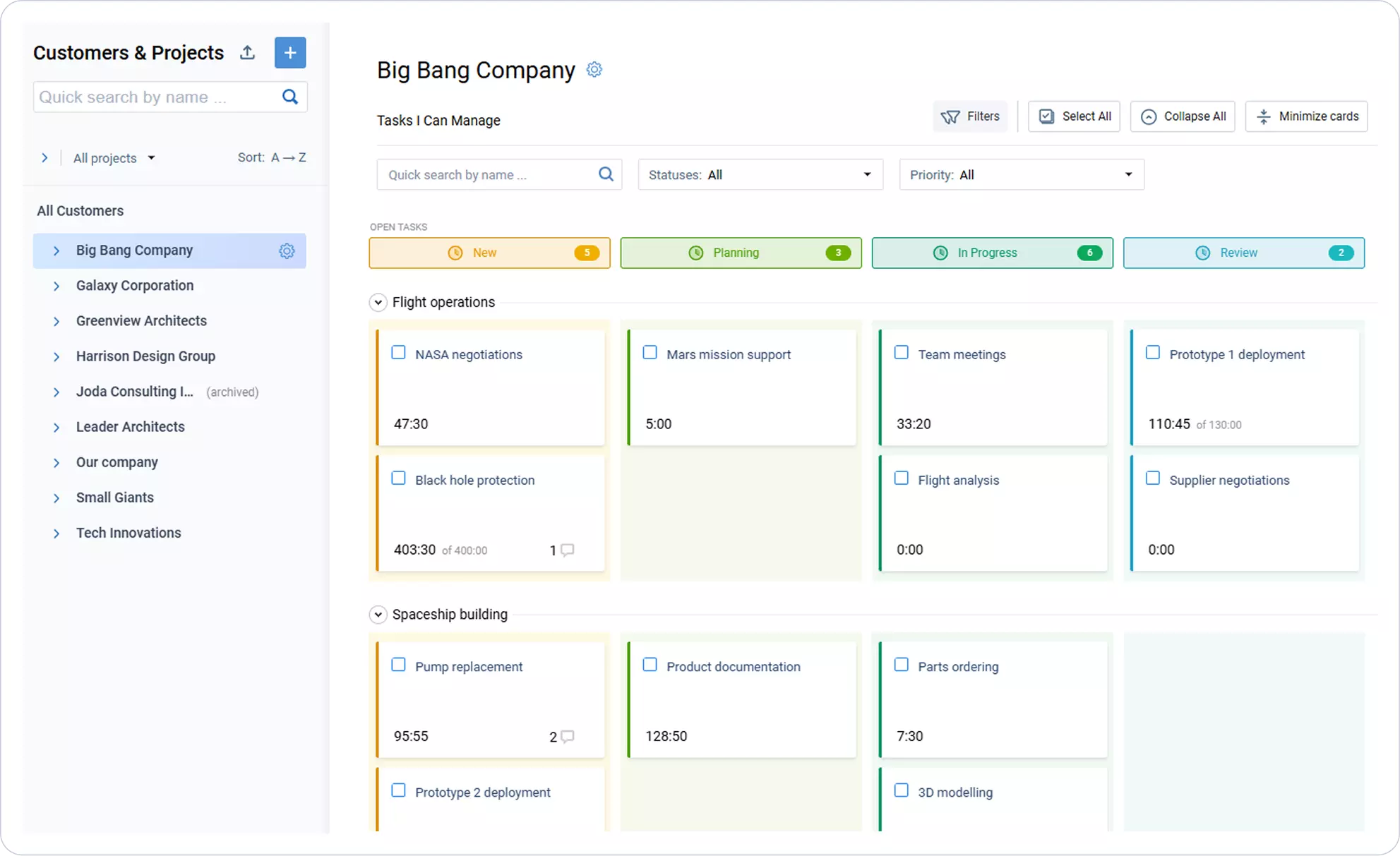This screenshot has width=1400, height=856.
Task: Click the Select All button
Action: pos(1074,116)
